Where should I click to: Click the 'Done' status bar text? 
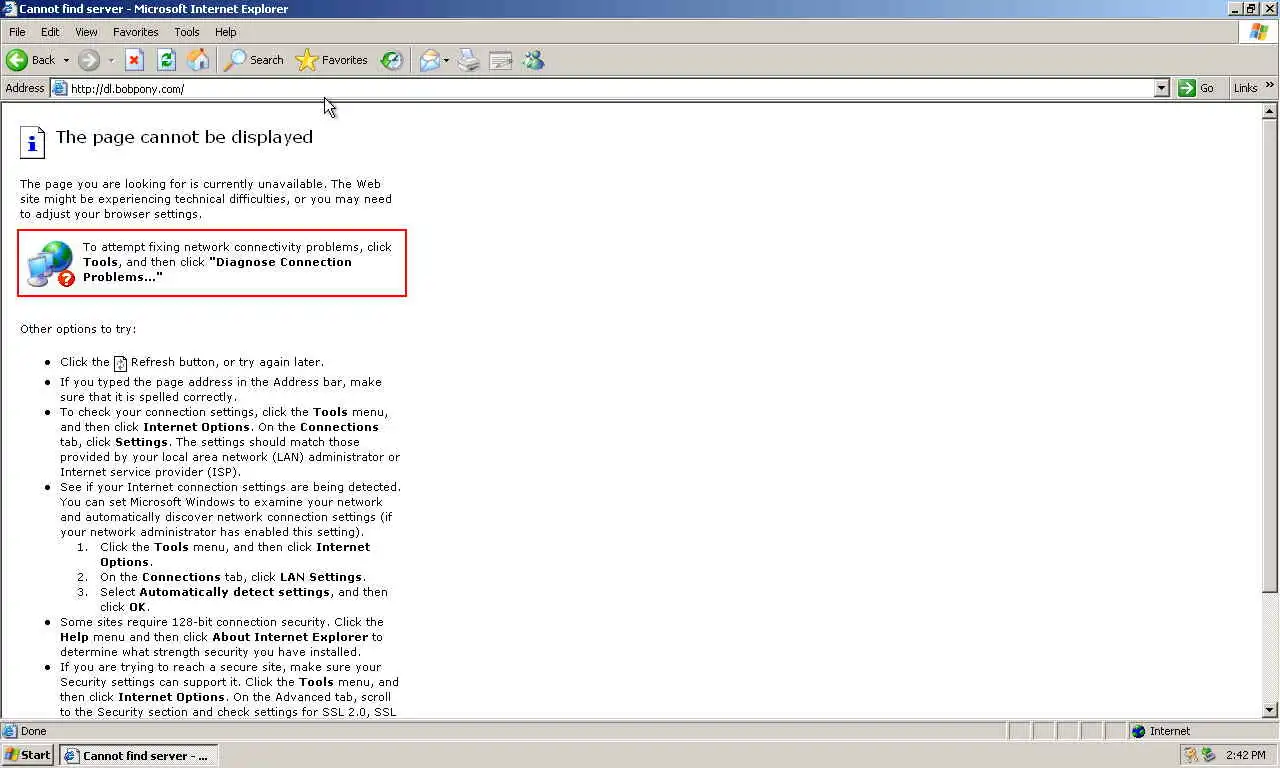coord(33,731)
